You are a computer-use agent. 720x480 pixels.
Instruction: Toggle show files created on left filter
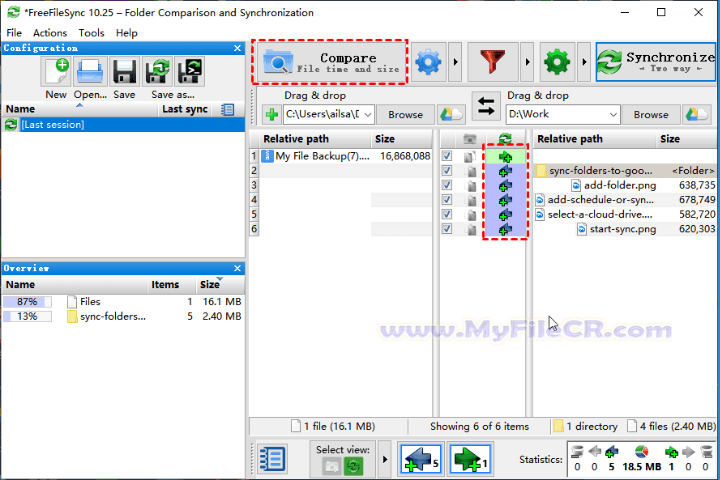click(x=421, y=459)
